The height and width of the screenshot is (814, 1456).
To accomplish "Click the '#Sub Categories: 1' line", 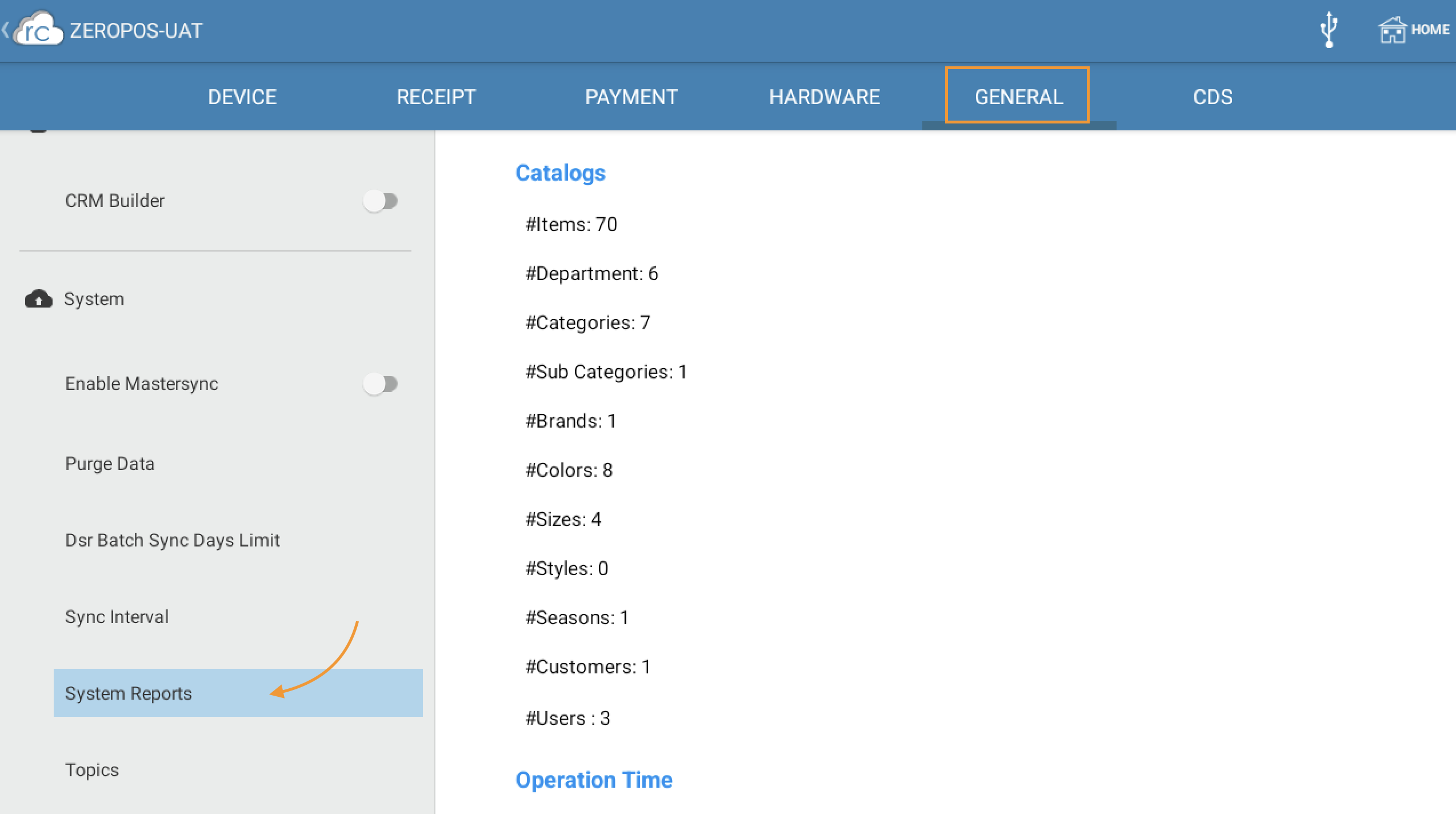I will click(x=606, y=372).
